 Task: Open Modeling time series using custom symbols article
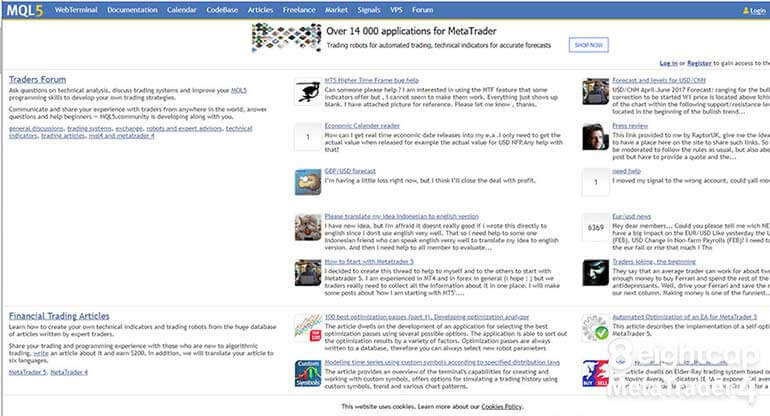pos(442,362)
